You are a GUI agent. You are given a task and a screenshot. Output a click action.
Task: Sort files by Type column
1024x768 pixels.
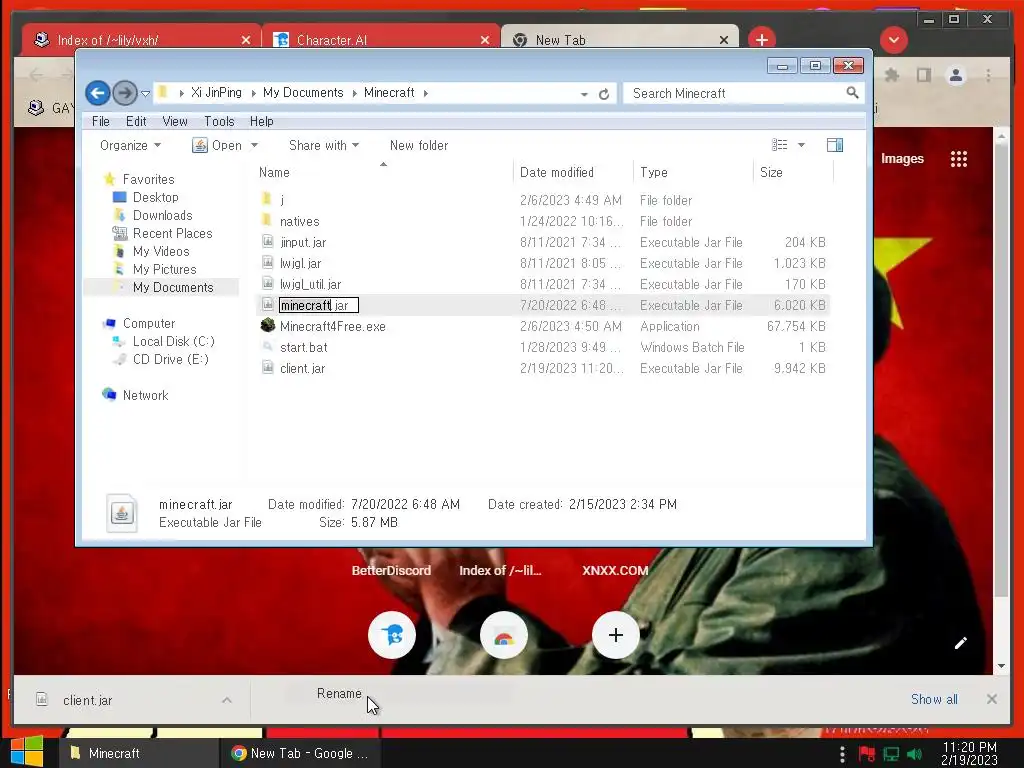pos(654,172)
